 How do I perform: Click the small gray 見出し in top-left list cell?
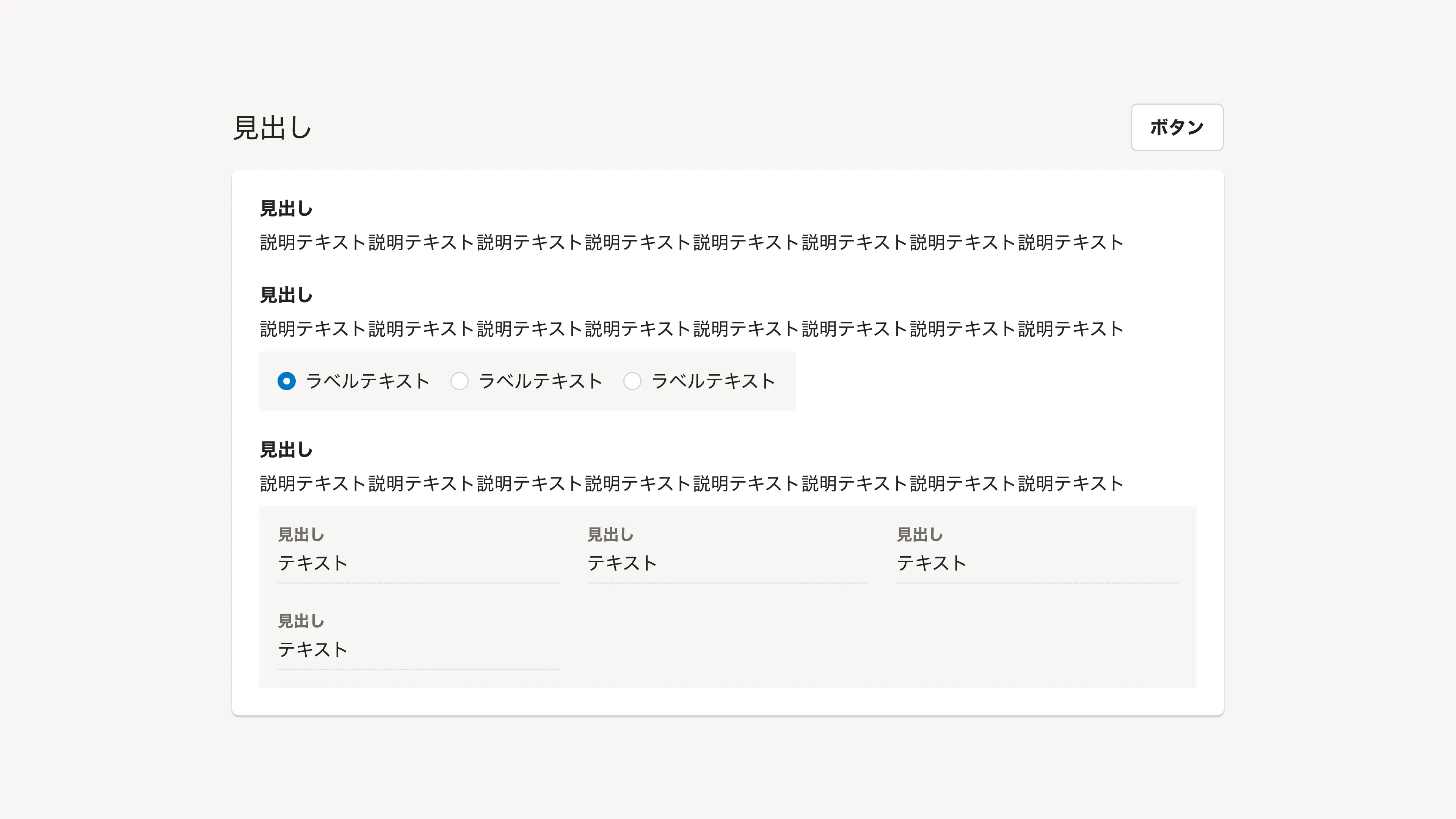tap(301, 535)
